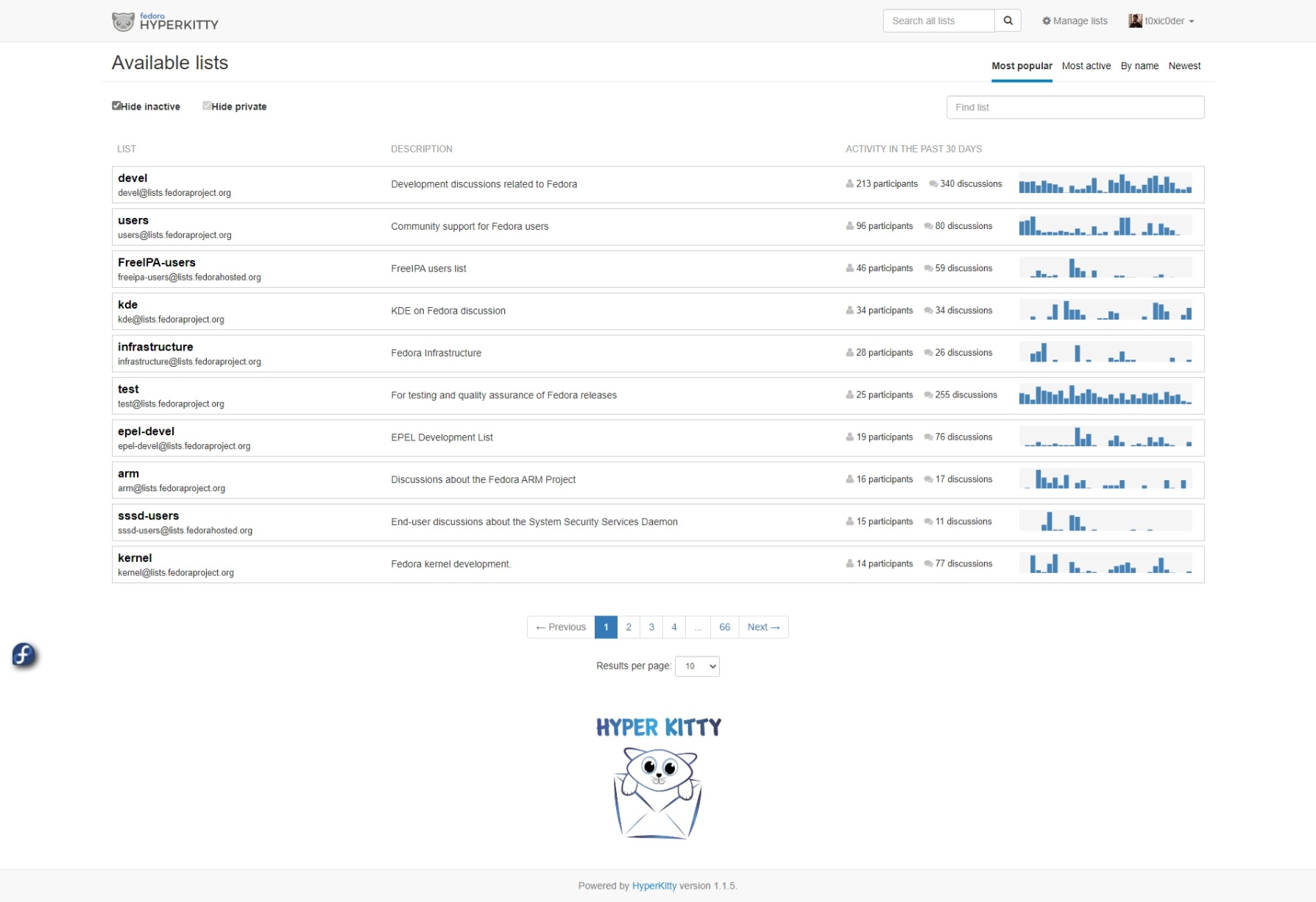Expand the t0xic0der user menu

1161,21
